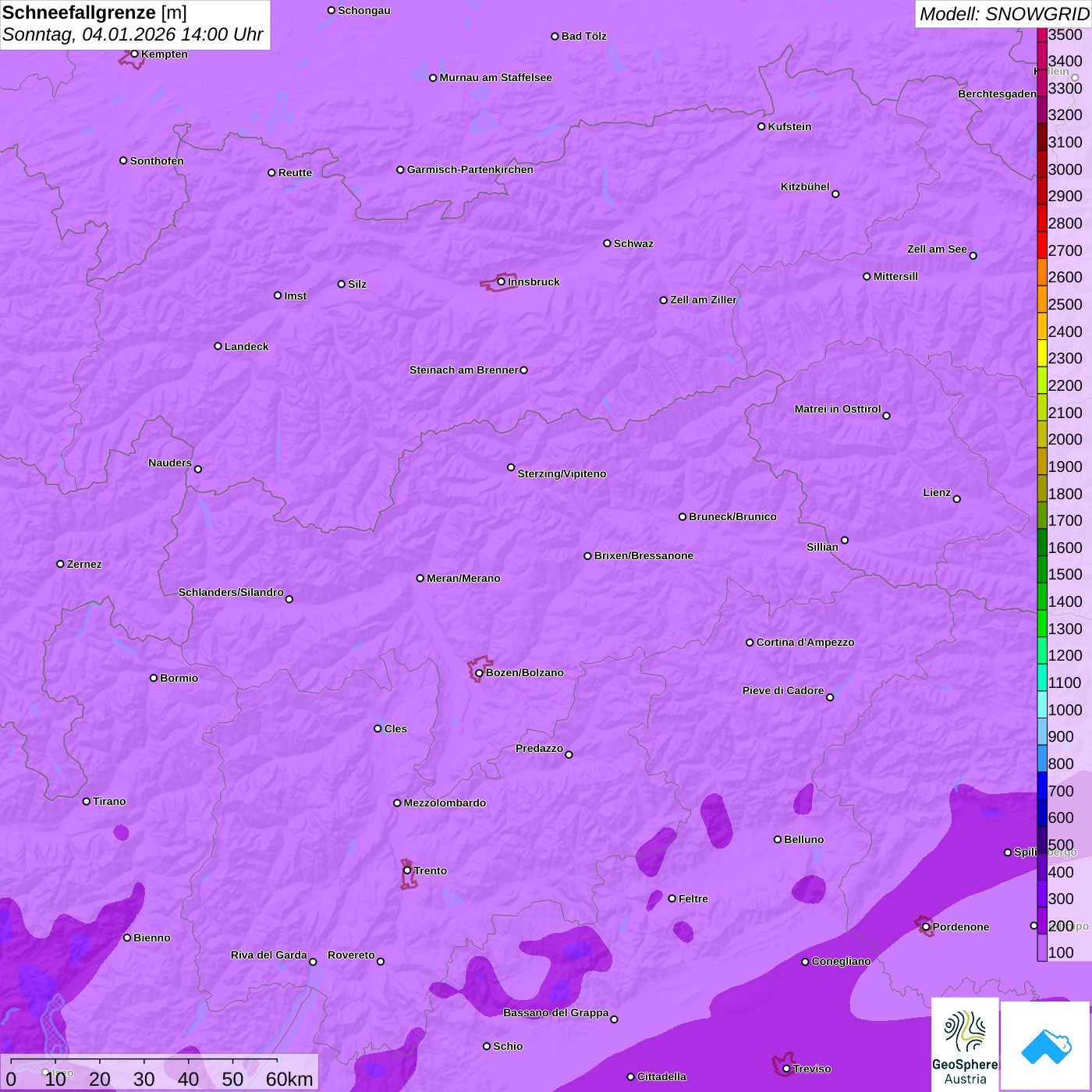Click the Landeck location dot
1092x1092 pixels.
tap(218, 346)
